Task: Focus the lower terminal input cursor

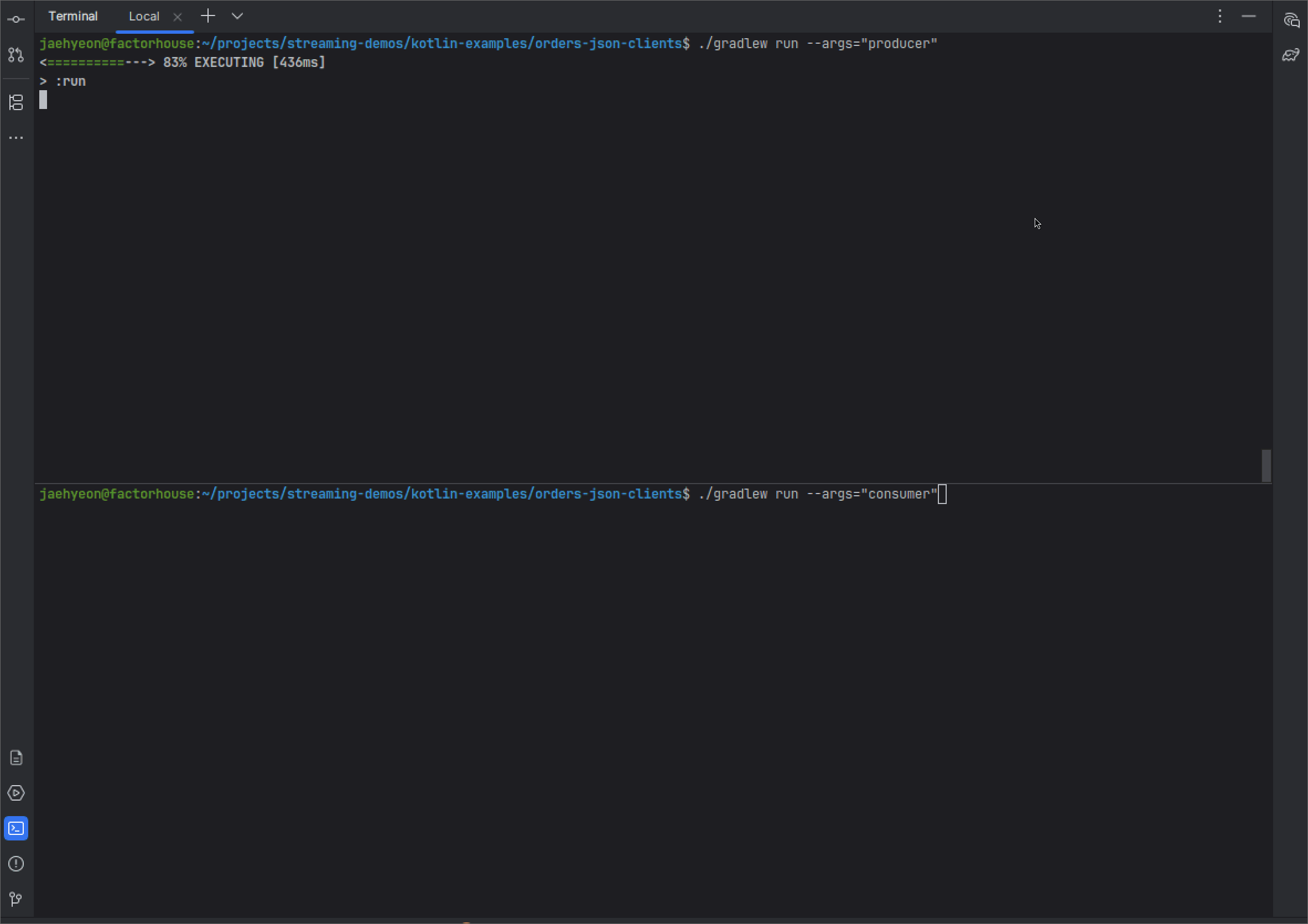Action: tap(942, 494)
